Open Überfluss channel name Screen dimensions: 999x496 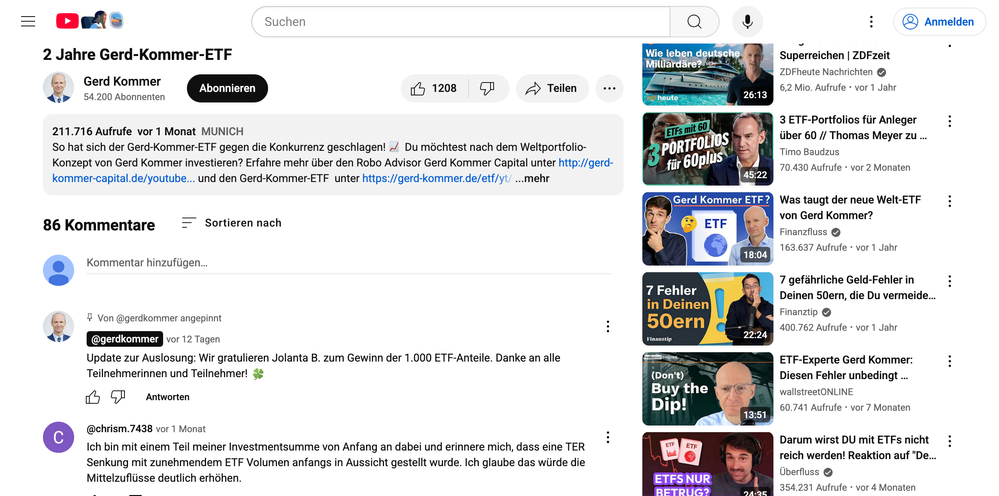[801, 472]
